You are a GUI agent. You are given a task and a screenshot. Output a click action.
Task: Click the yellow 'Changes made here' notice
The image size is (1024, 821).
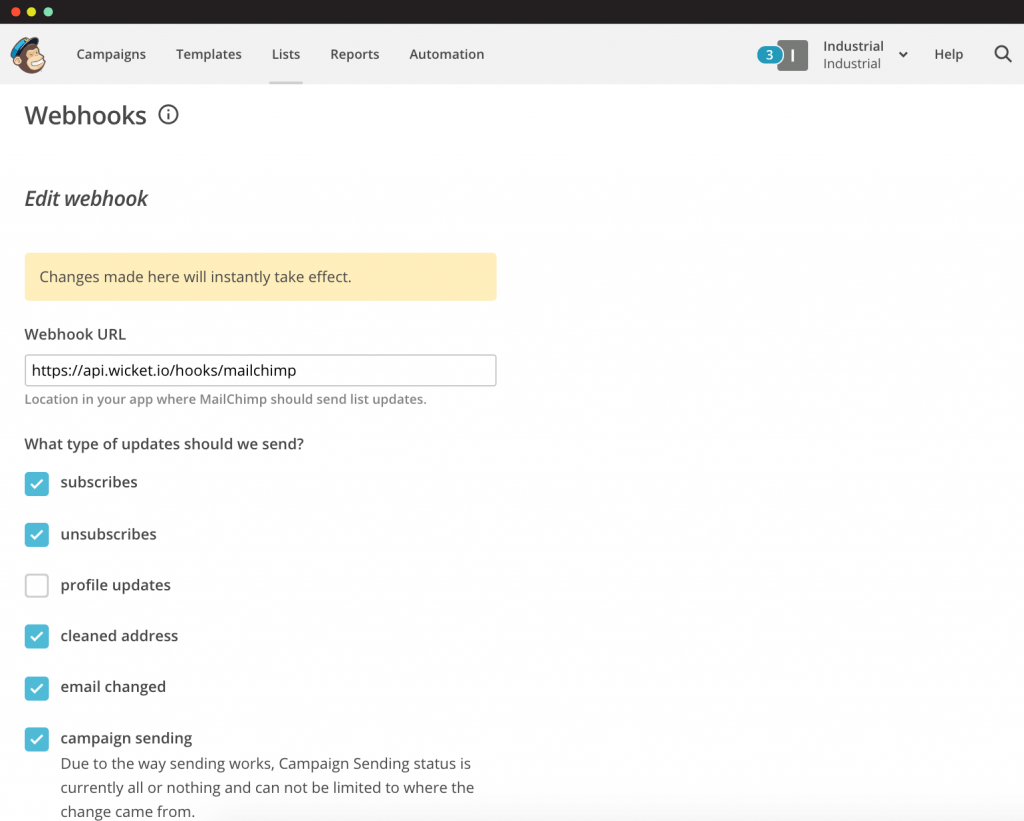[261, 277]
